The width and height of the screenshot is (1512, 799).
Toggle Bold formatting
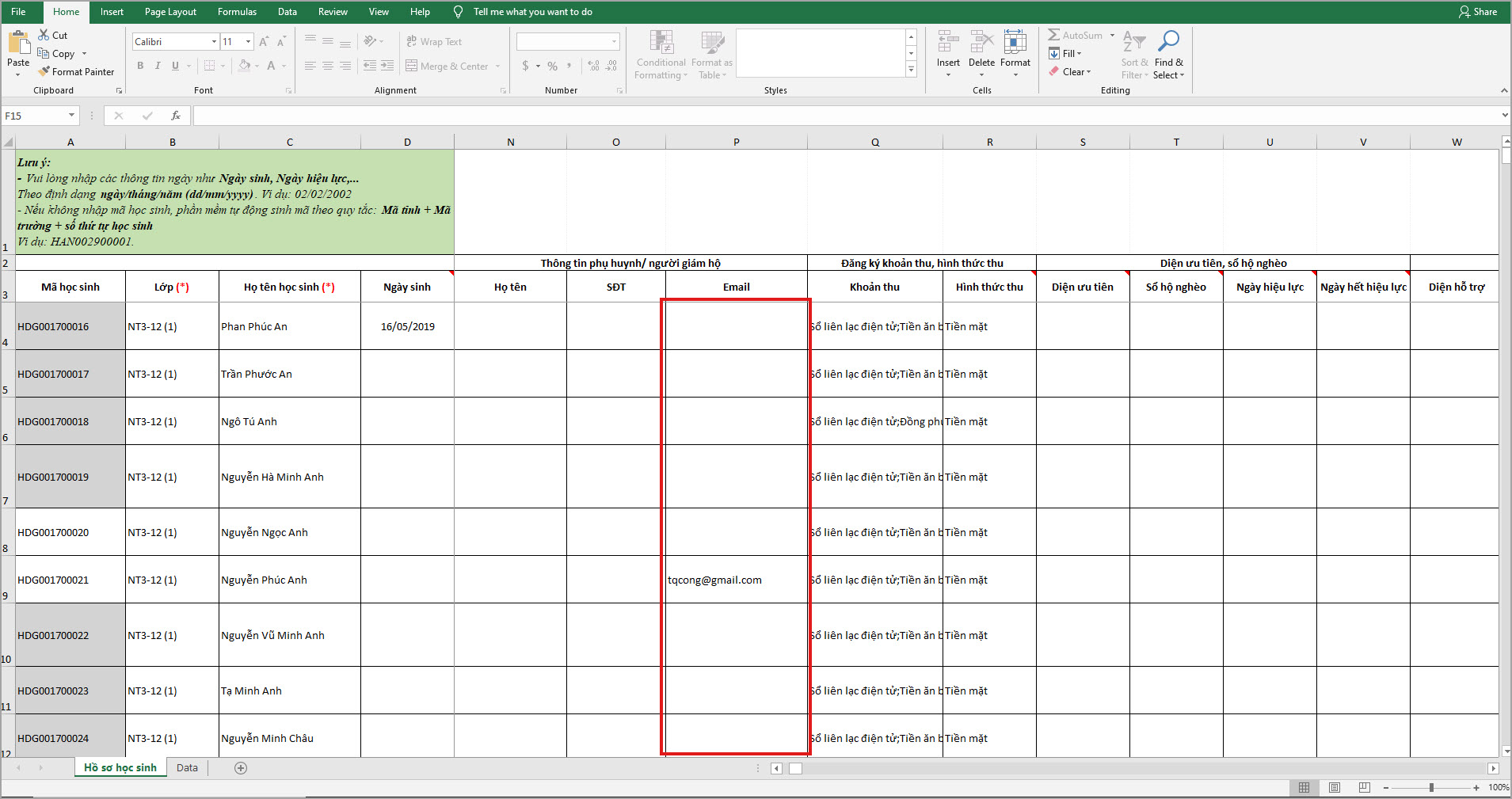point(140,66)
